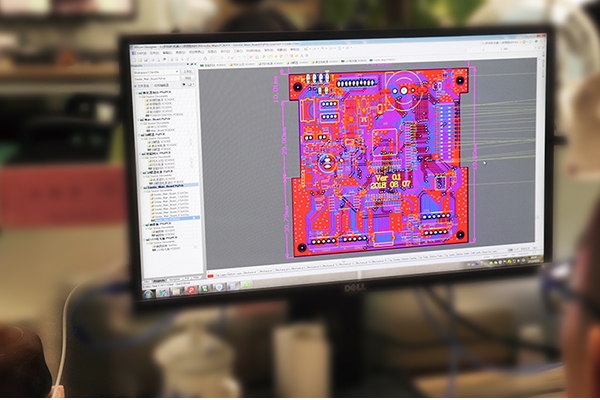Open the round green icon in taskbar
Viewport: 600px width, 400px height.
246,285
